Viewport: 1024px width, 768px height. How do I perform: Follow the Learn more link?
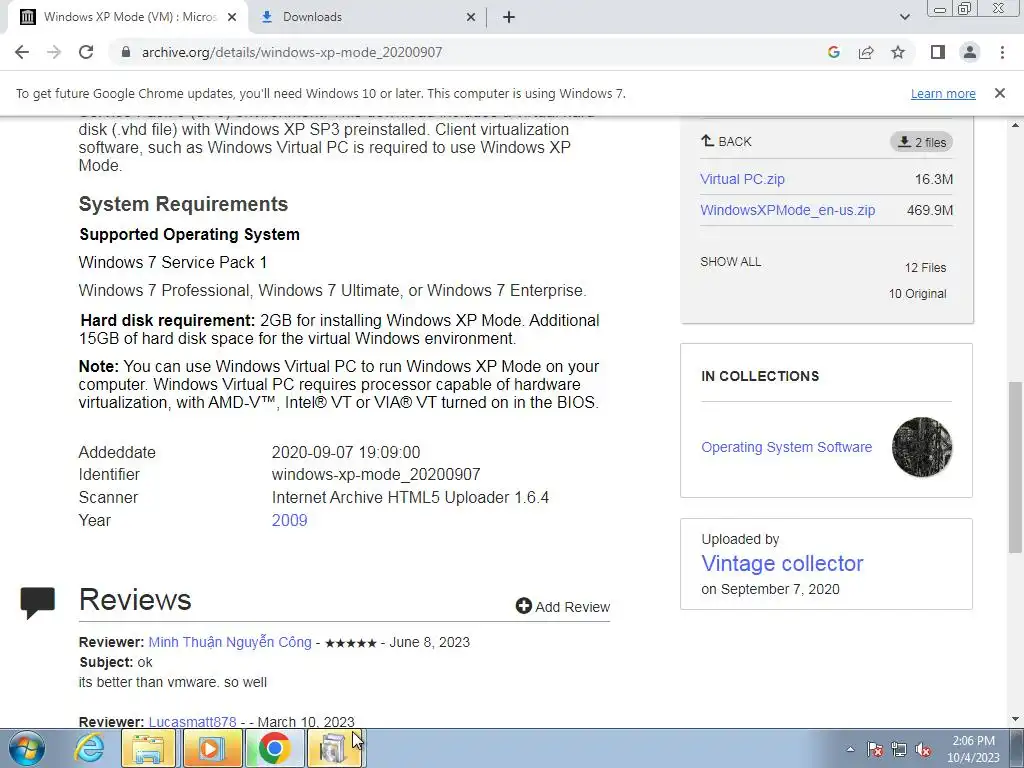(943, 93)
